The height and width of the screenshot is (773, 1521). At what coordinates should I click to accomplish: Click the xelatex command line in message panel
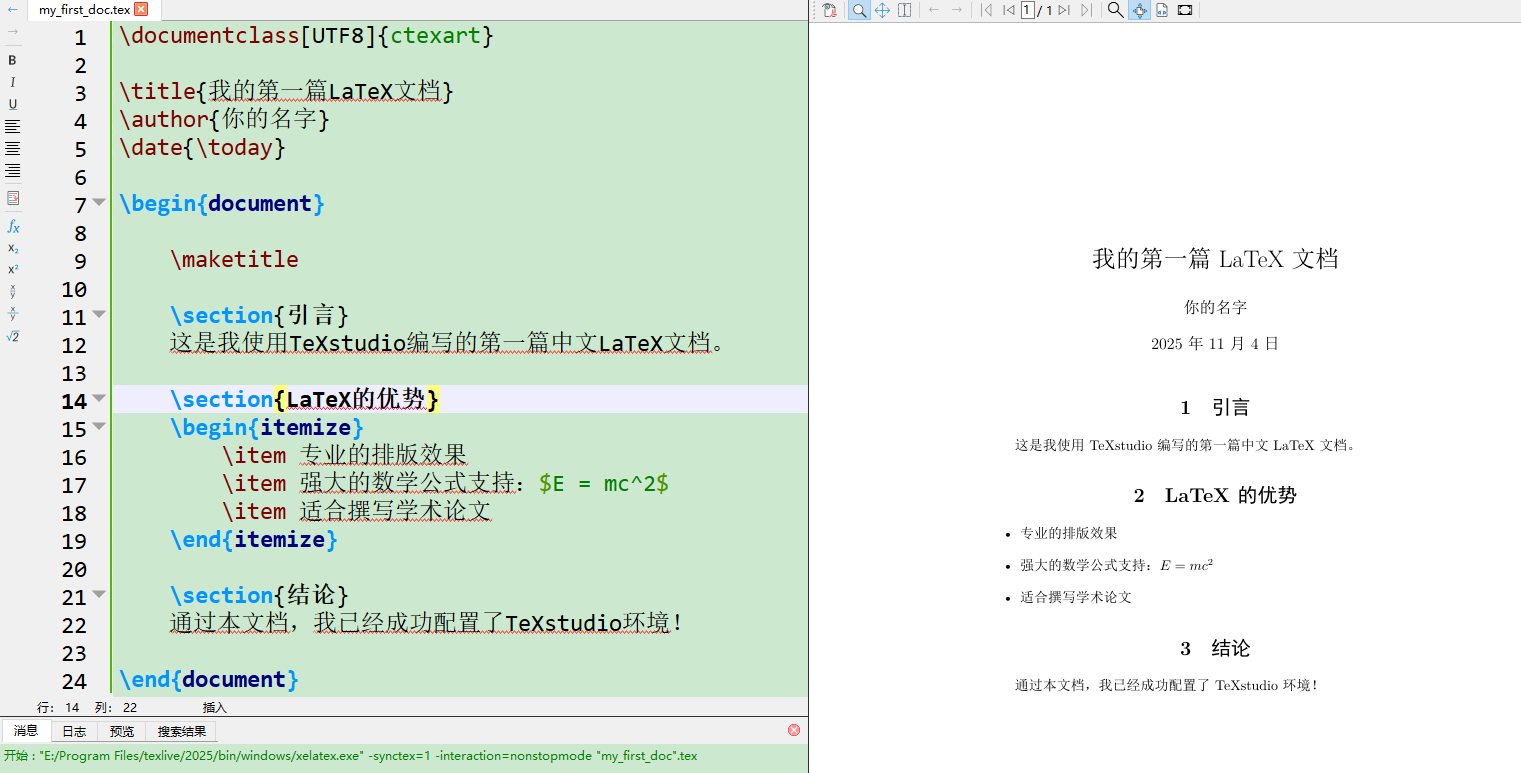coord(350,756)
